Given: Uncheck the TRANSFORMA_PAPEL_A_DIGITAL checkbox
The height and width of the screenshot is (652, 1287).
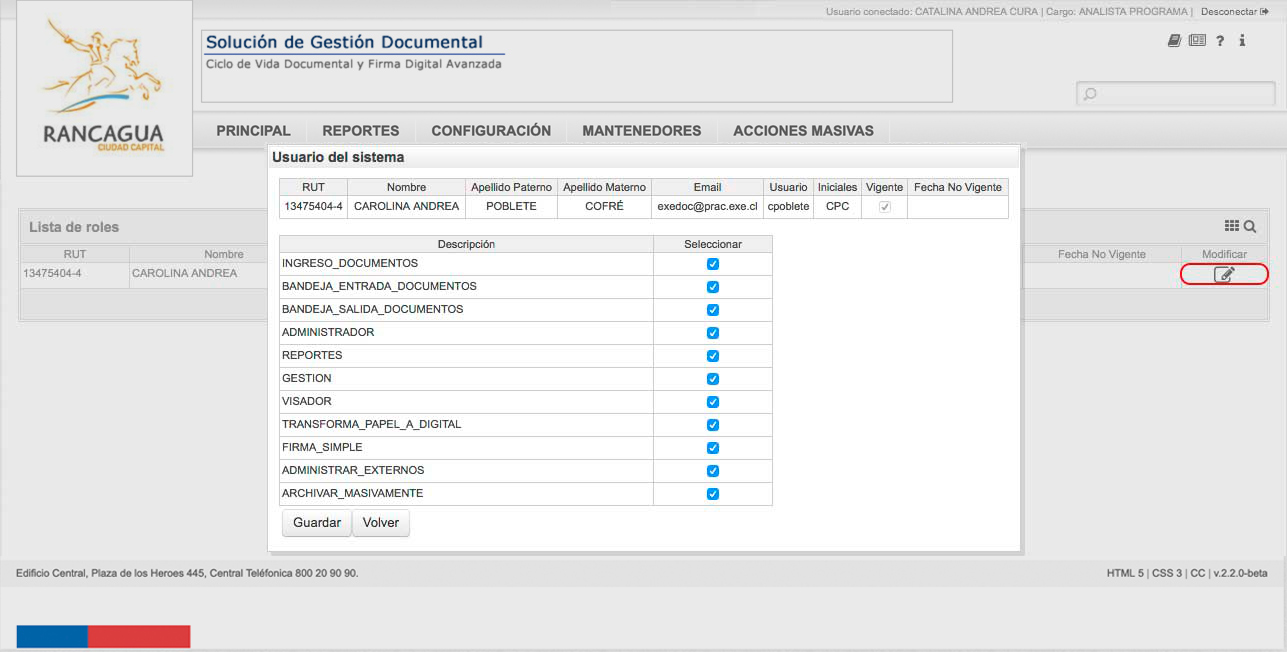Looking at the screenshot, I should tap(713, 425).
